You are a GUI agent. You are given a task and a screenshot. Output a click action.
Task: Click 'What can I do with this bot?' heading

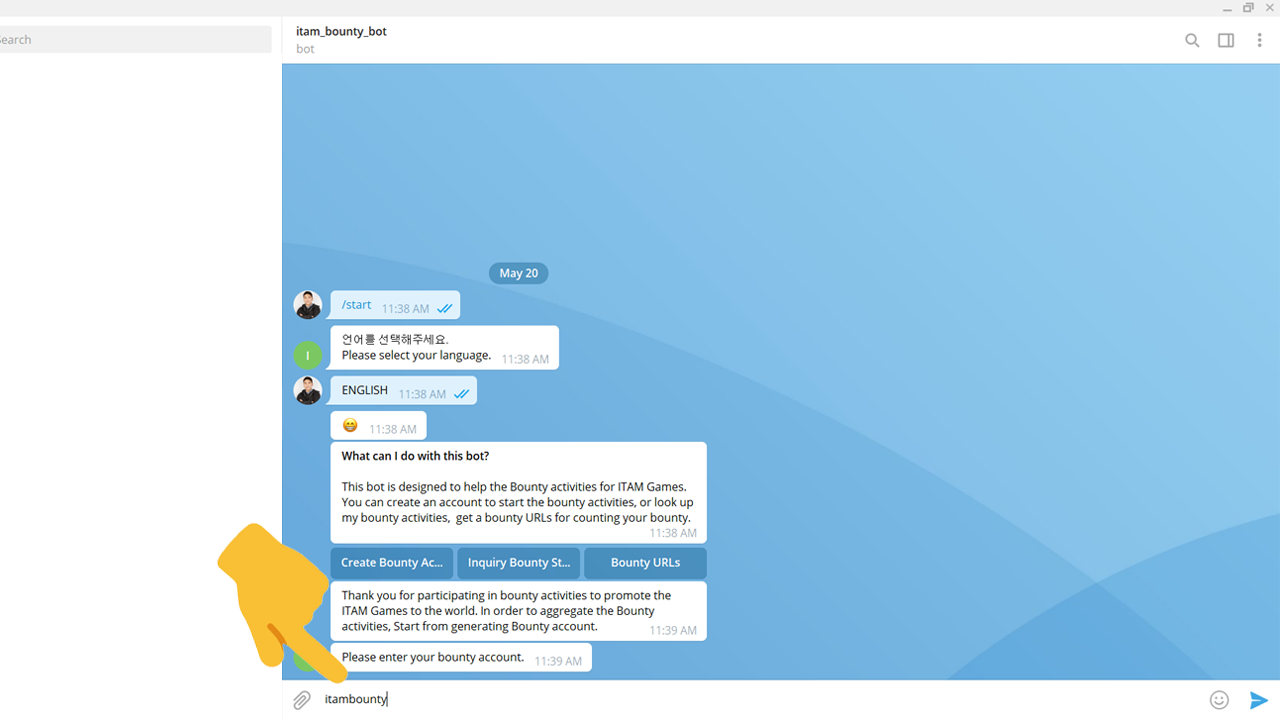(x=415, y=456)
